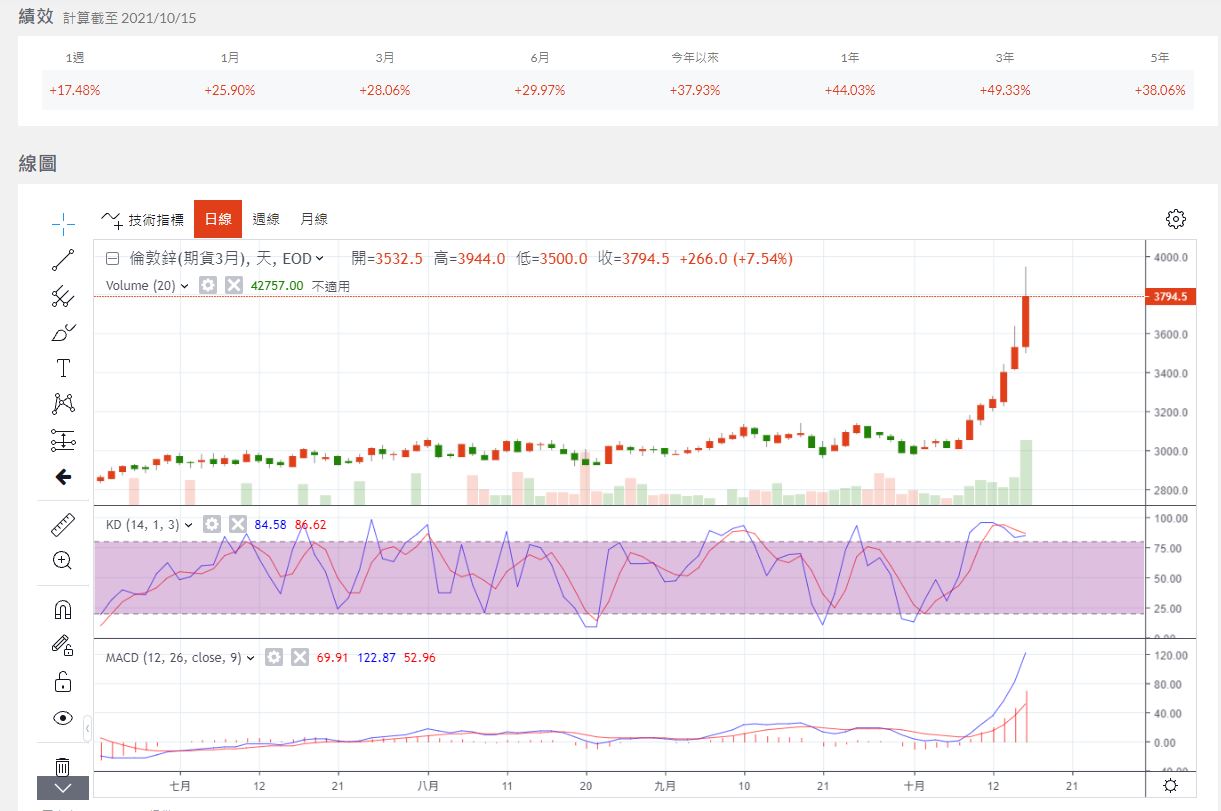
Task: Select the brush drawing tool
Action: click(x=63, y=332)
